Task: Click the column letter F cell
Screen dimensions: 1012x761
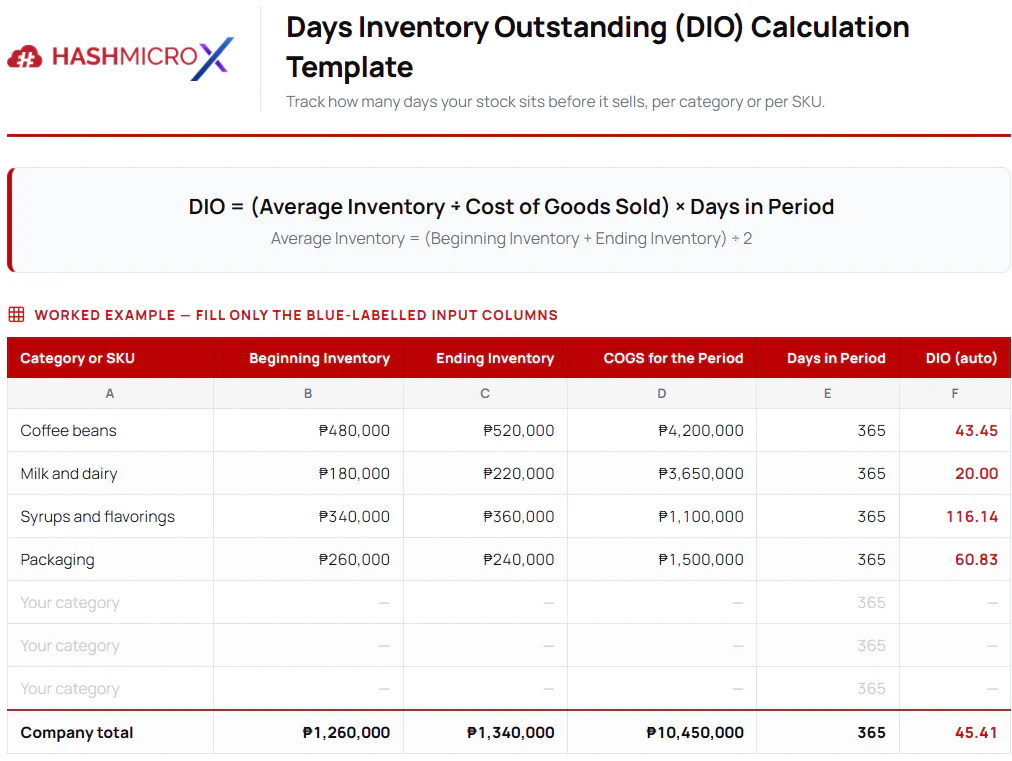Action: [955, 393]
